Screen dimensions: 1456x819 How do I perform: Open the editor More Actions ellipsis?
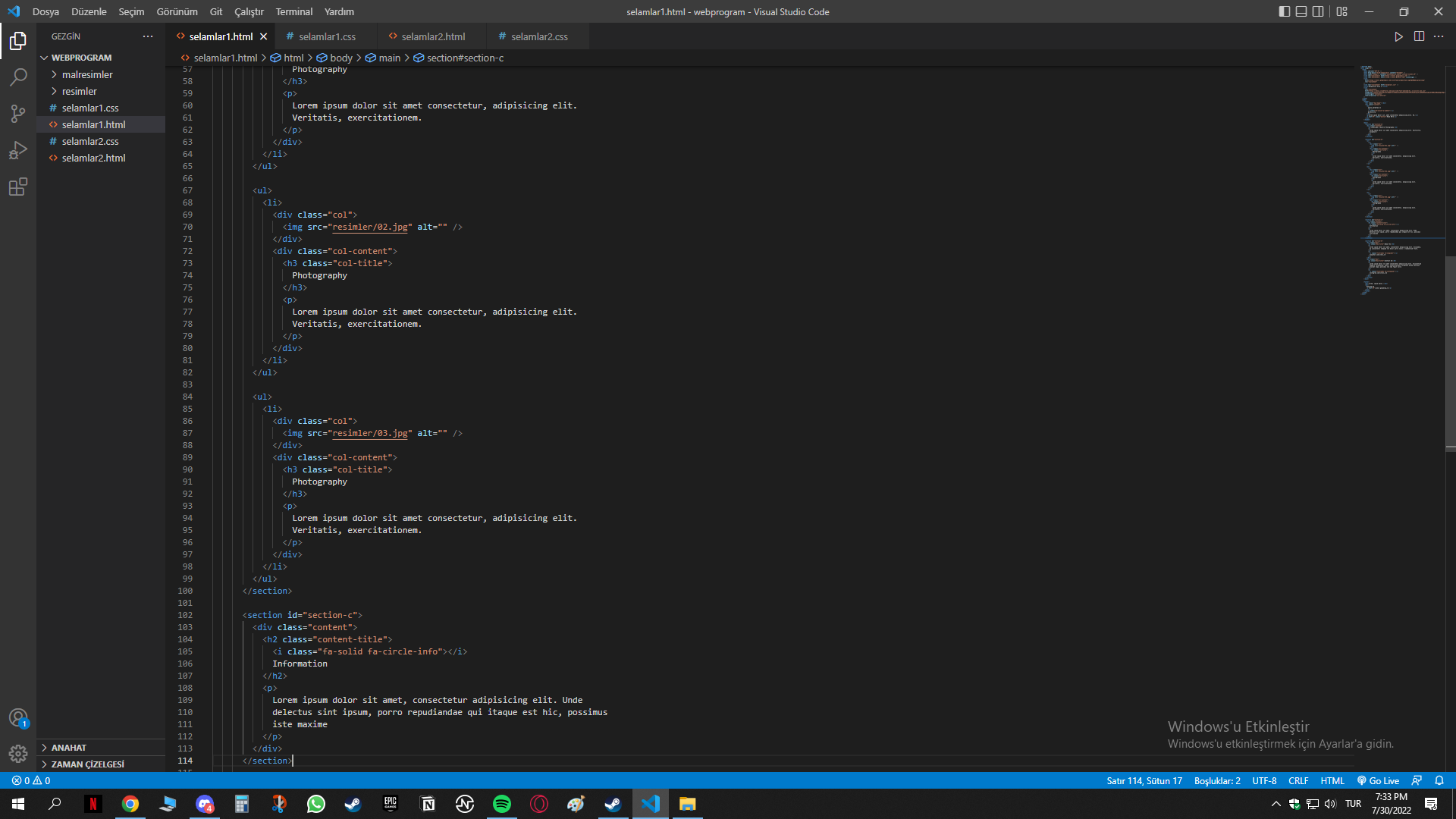point(1439,36)
